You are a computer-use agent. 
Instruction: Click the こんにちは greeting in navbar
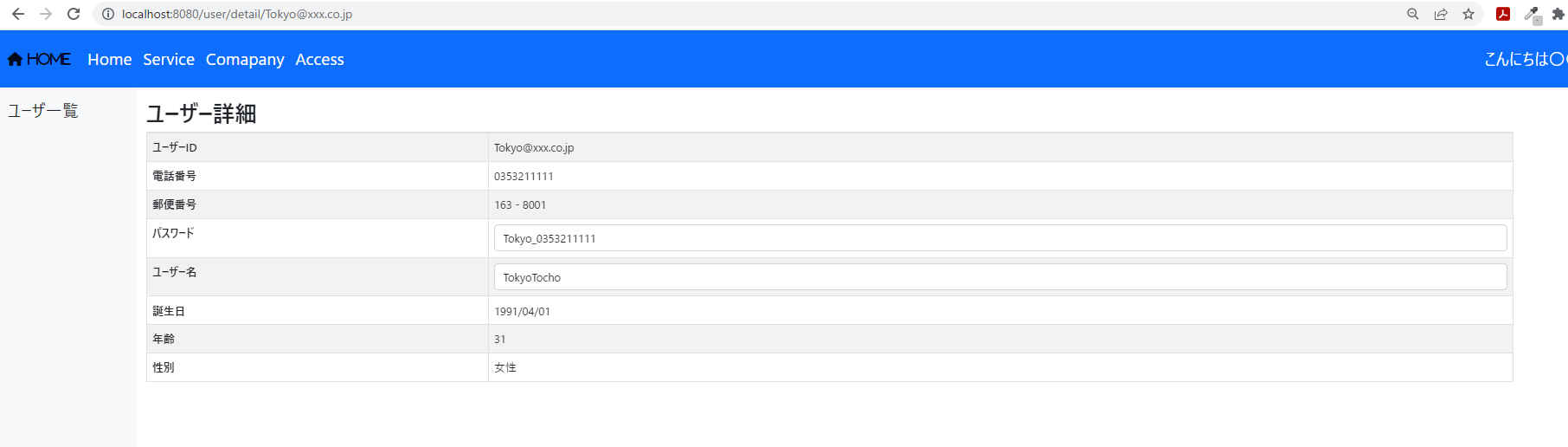click(x=1526, y=59)
